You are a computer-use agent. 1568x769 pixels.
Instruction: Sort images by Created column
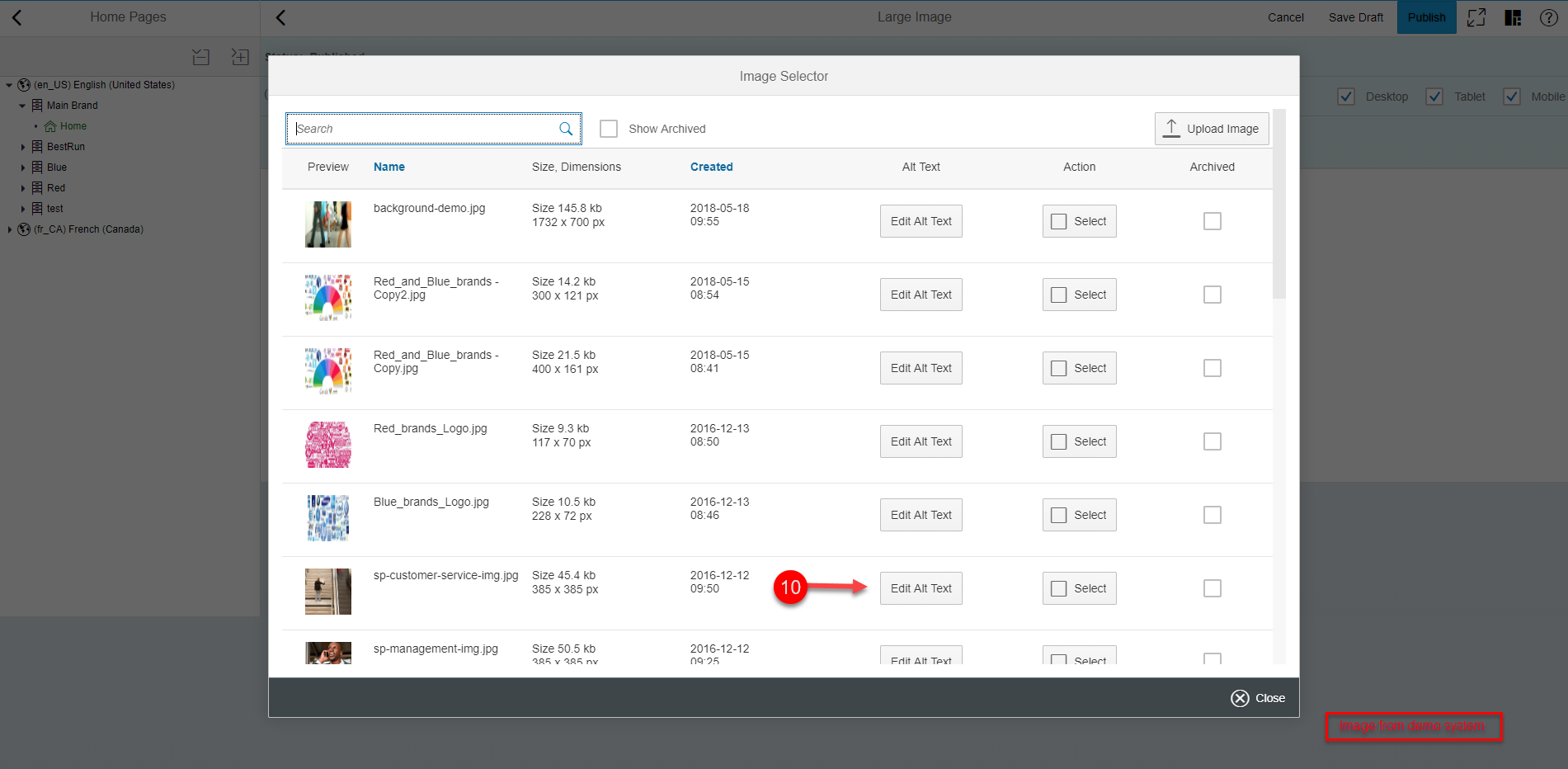(712, 167)
